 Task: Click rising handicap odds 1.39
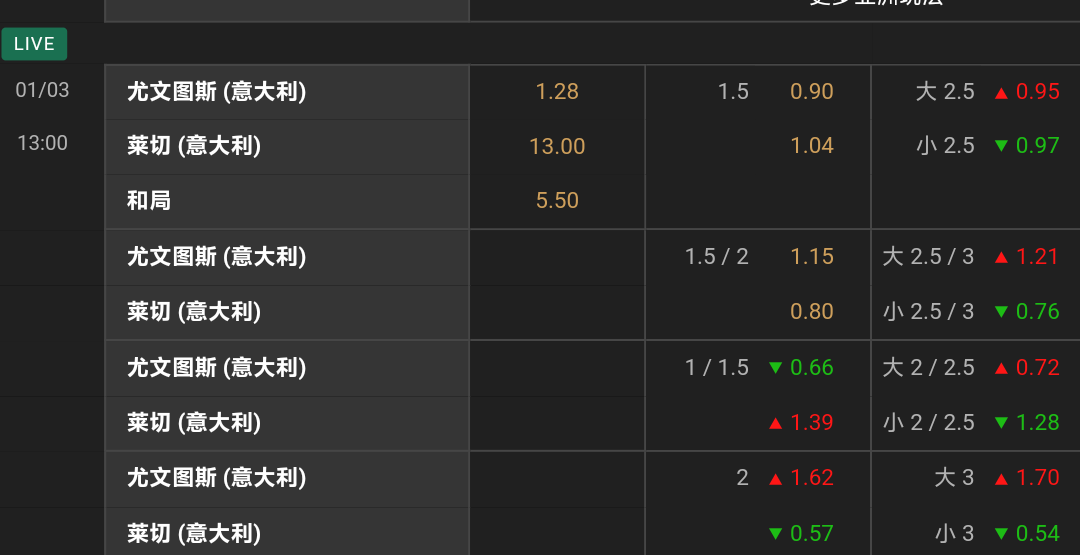811,422
